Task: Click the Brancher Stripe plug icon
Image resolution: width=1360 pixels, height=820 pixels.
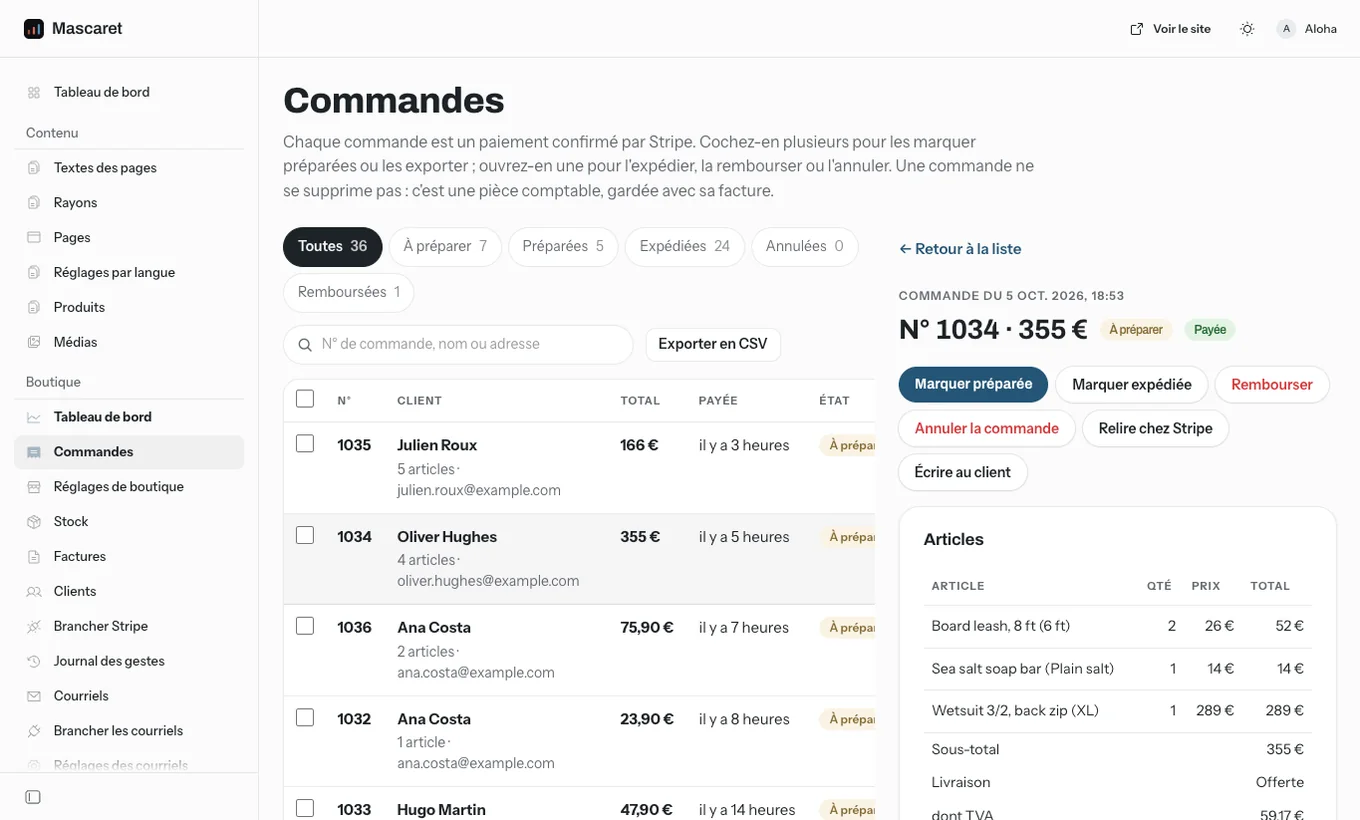Action: click(34, 627)
